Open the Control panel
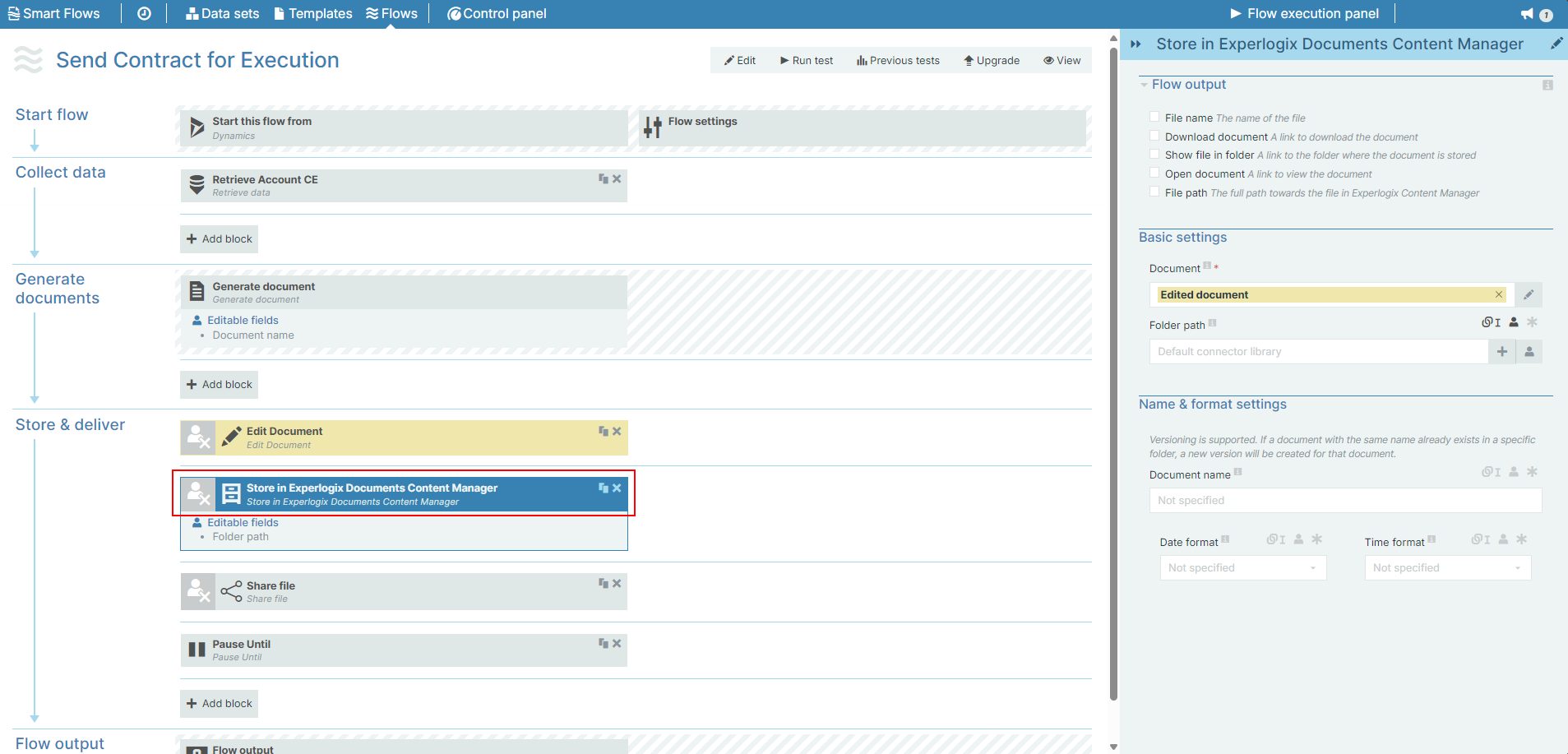Screen dimensions: 1568x754 [497, 13]
